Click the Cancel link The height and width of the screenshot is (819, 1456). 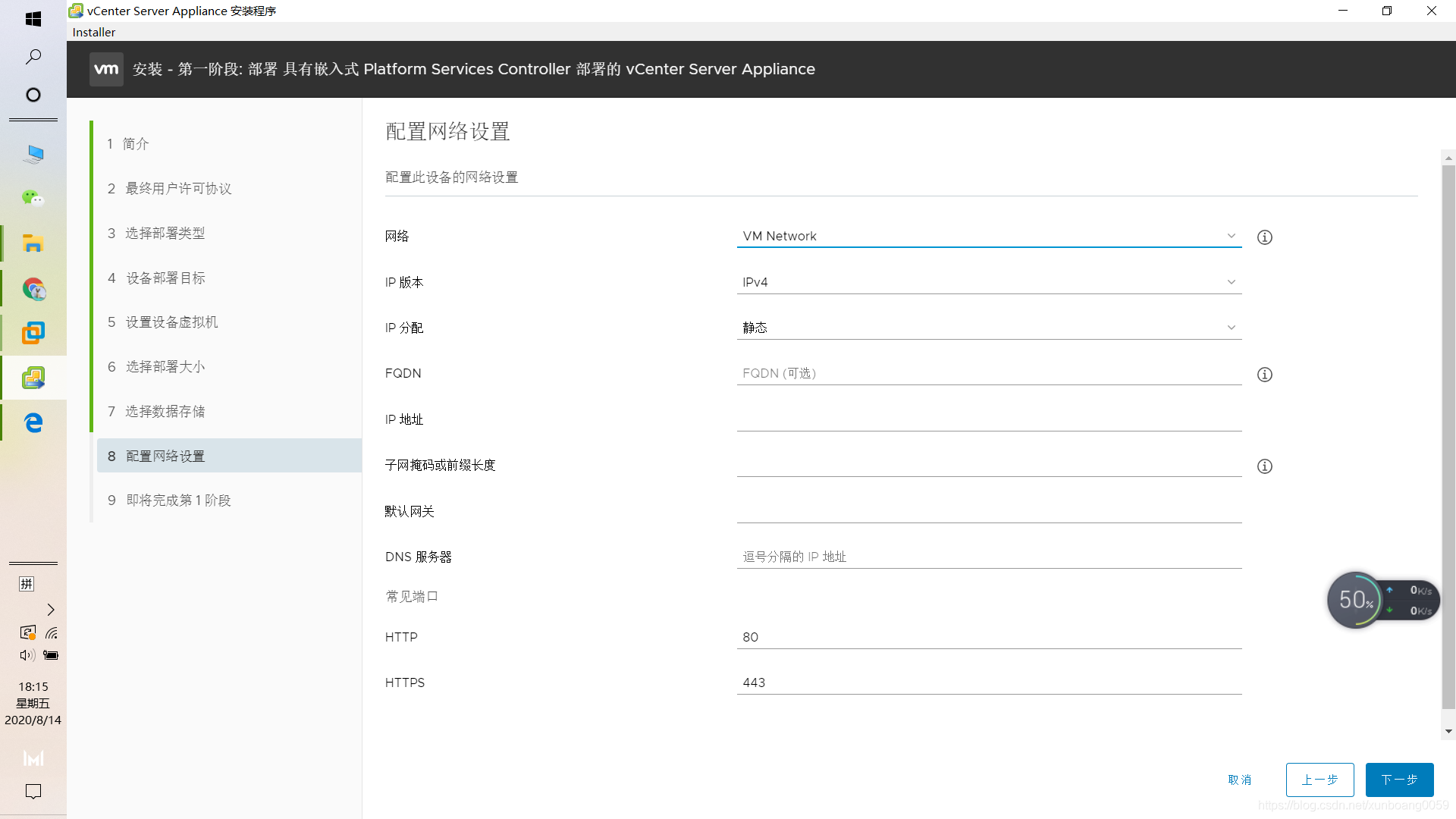tap(1239, 780)
